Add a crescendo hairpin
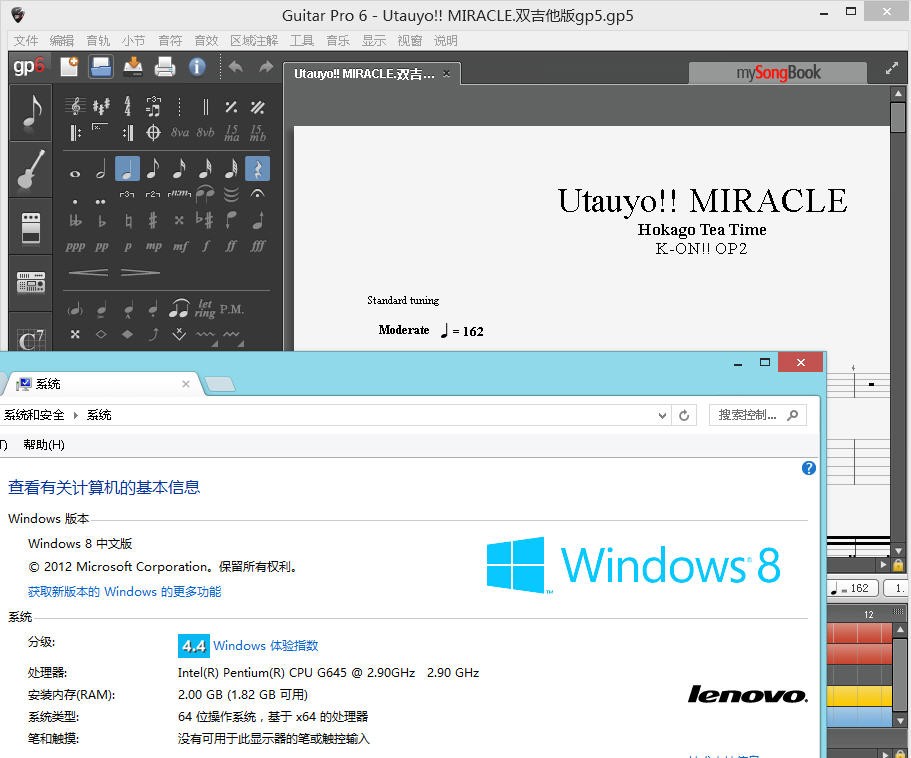Viewport: 911px width, 758px height. (x=88, y=272)
